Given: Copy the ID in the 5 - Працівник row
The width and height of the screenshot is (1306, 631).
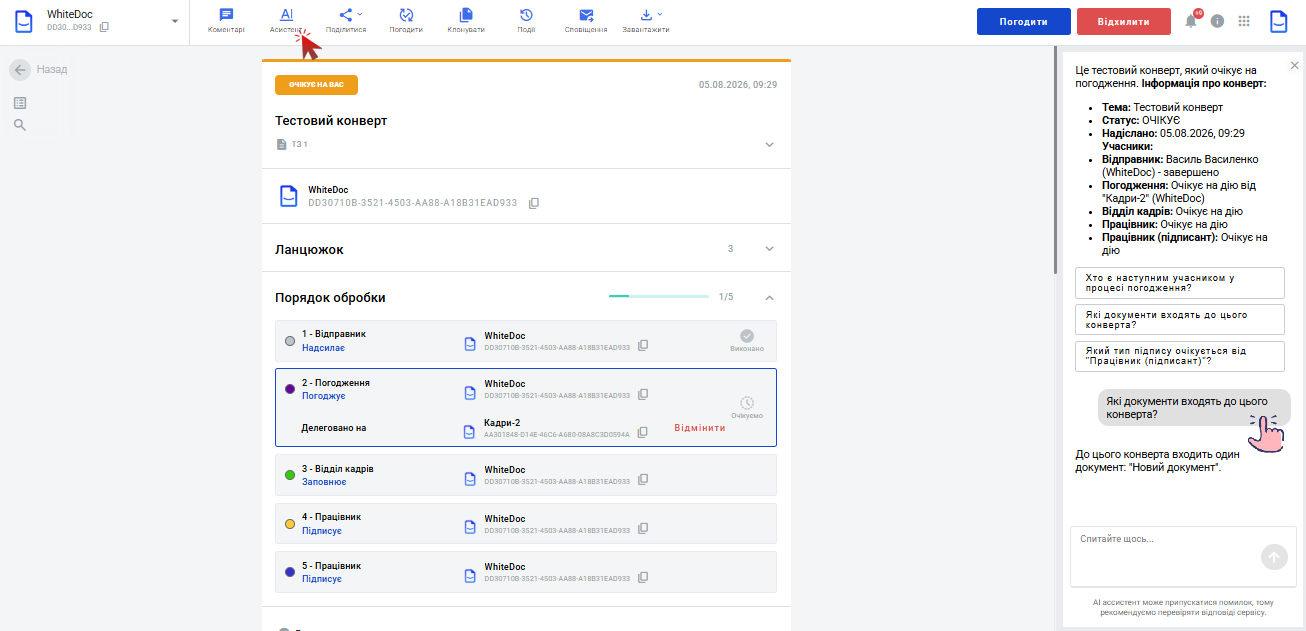Looking at the screenshot, I should pos(643,577).
